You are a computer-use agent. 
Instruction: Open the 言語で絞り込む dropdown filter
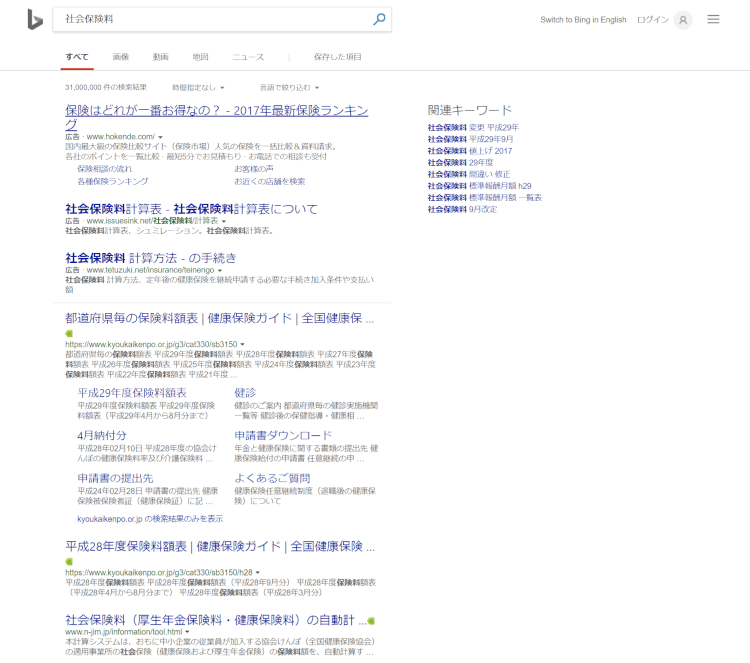[x=289, y=88]
